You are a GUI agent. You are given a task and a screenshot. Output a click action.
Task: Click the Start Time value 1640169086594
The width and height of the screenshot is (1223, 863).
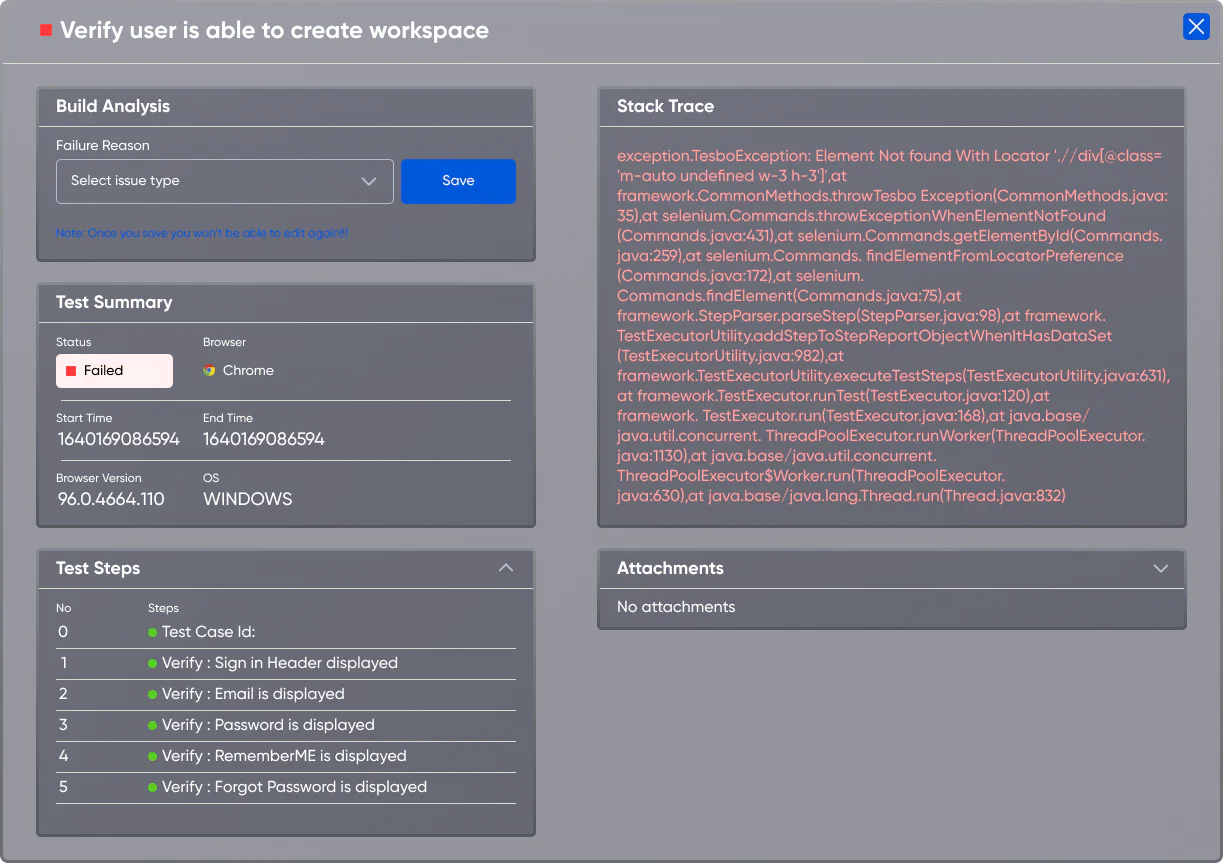tap(118, 439)
